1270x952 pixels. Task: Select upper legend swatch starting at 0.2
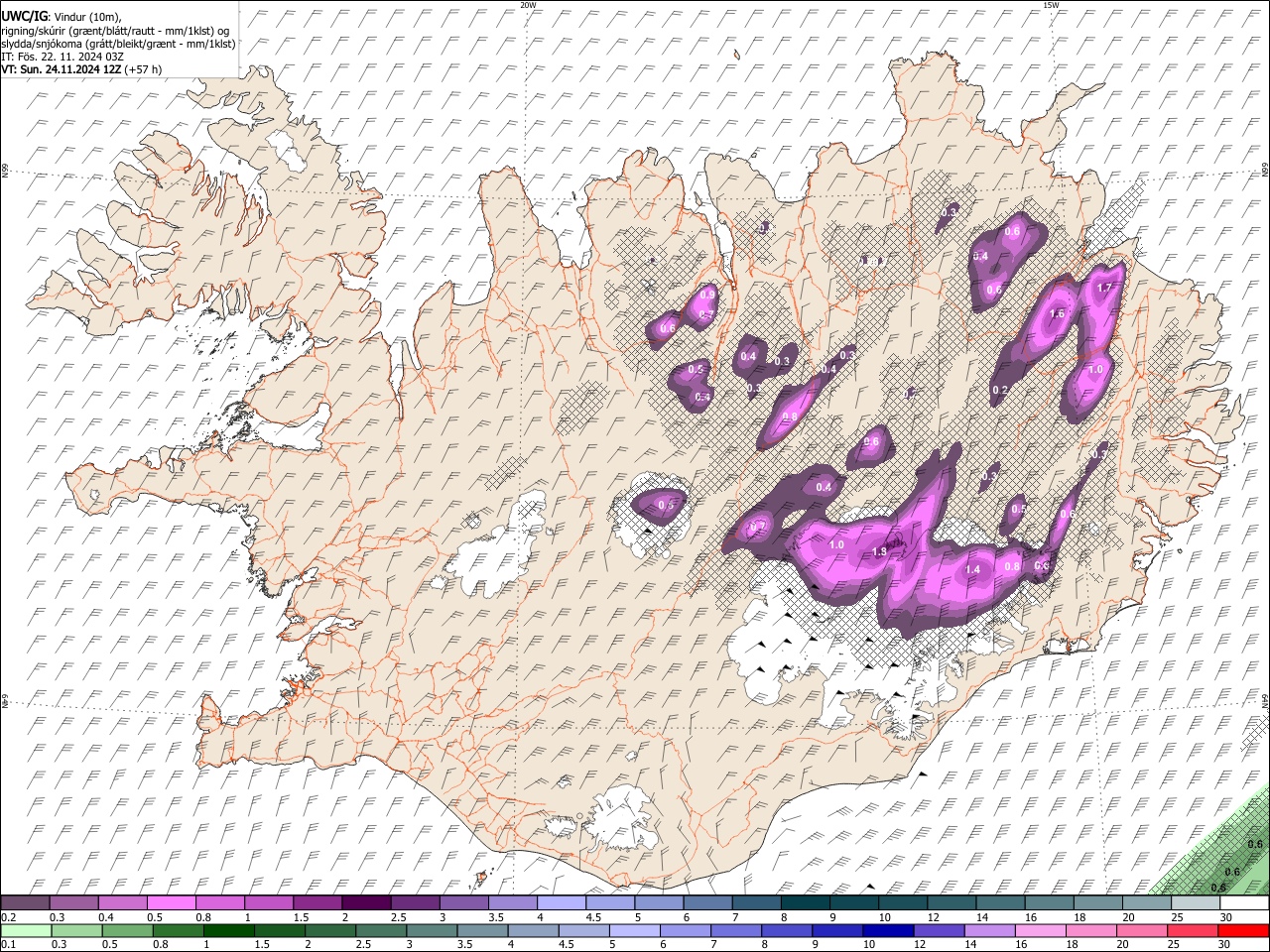26,903
